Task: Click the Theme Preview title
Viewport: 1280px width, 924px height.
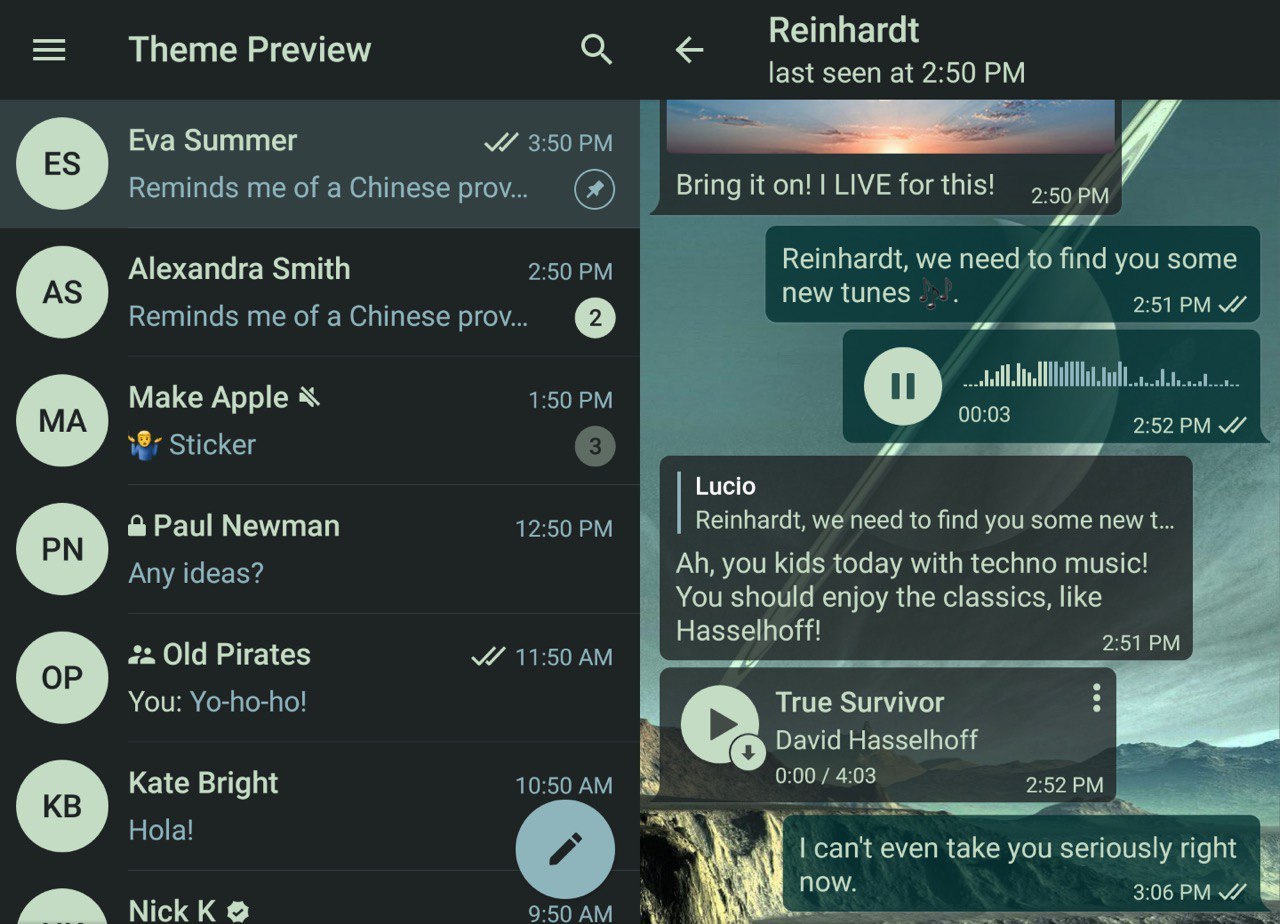Action: click(250, 50)
